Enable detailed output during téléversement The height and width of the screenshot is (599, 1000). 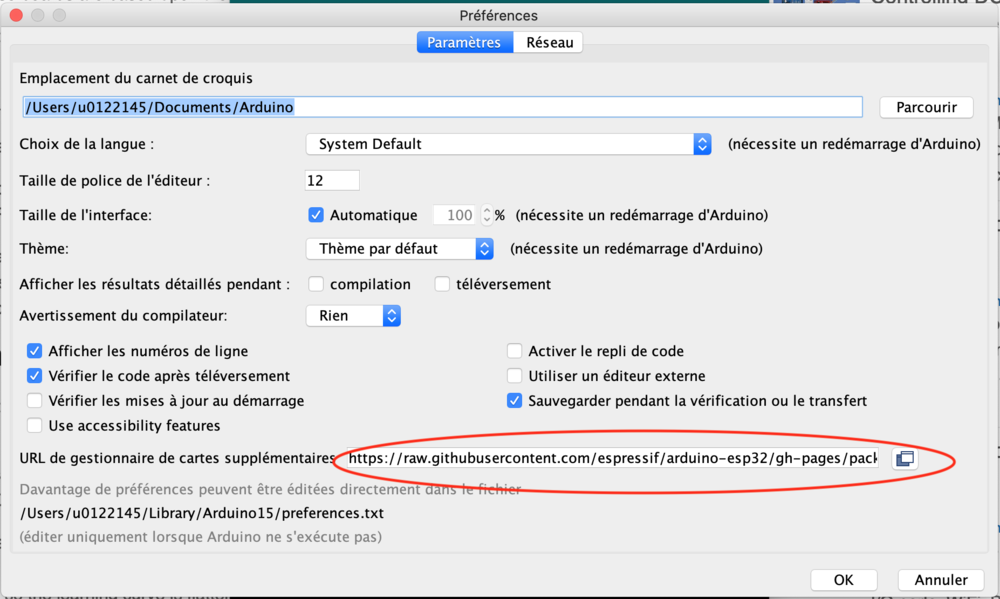[442, 284]
